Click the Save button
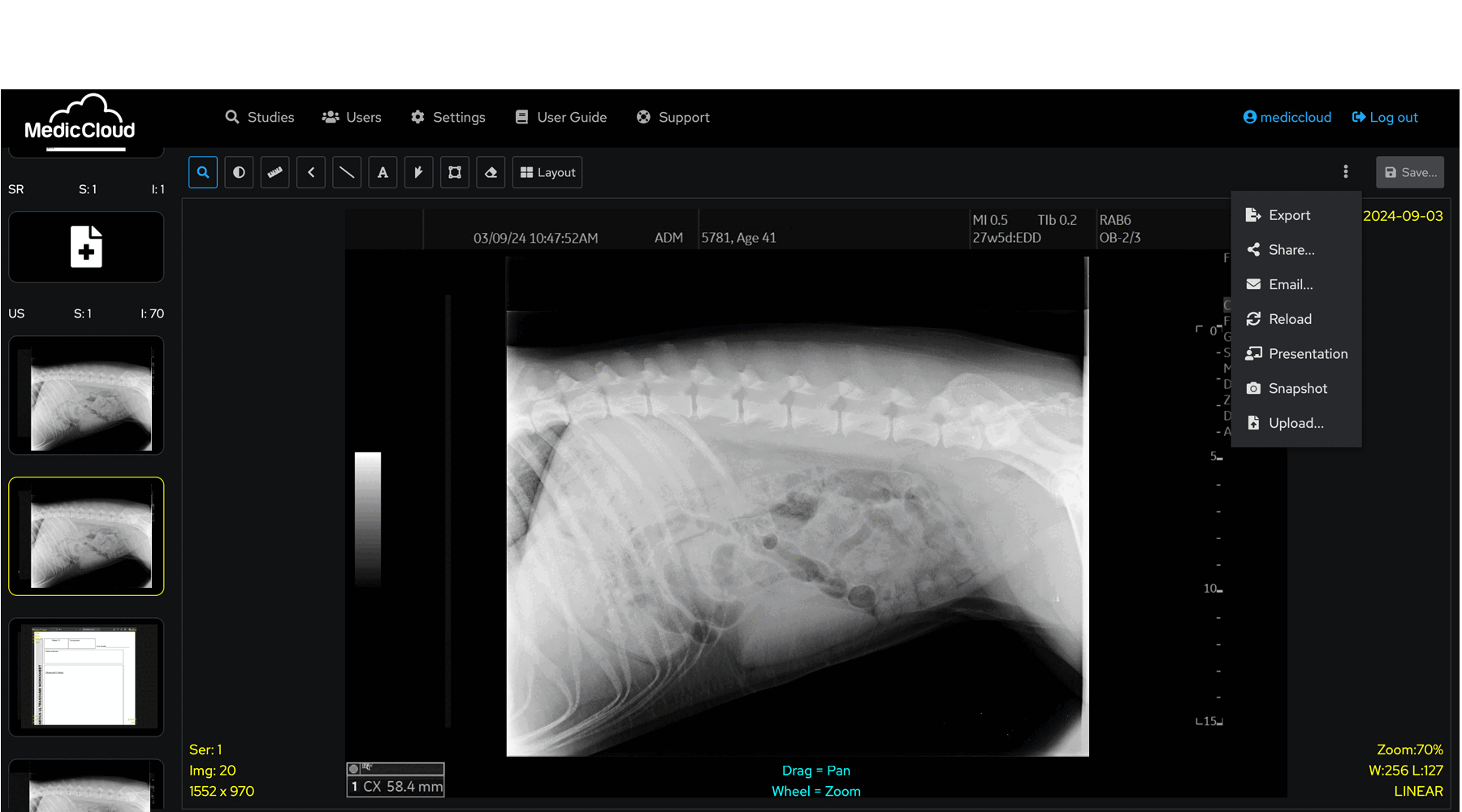Viewport: 1462px width, 812px height. tap(1410, 172)
